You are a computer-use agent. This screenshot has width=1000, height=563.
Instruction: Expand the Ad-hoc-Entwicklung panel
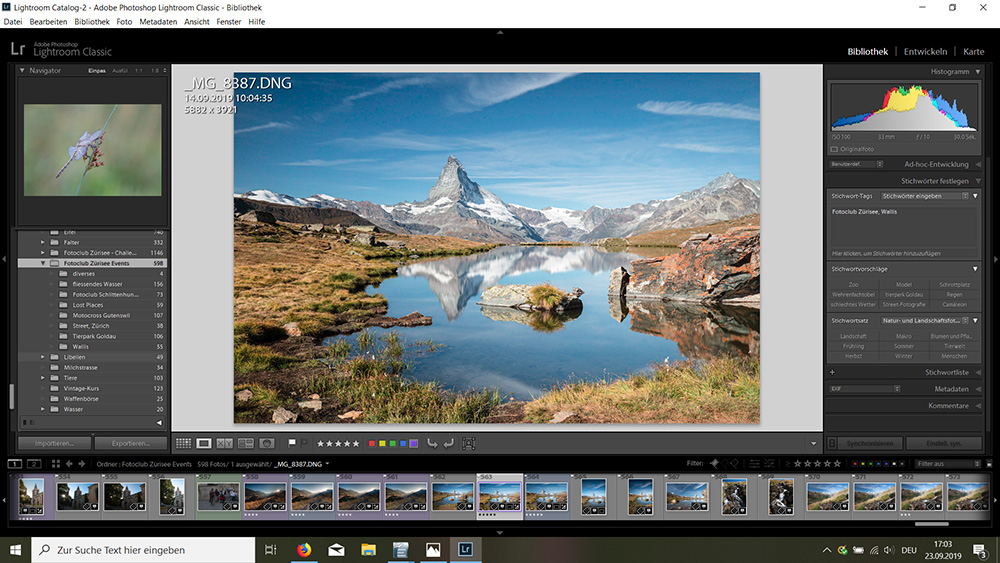978,164
